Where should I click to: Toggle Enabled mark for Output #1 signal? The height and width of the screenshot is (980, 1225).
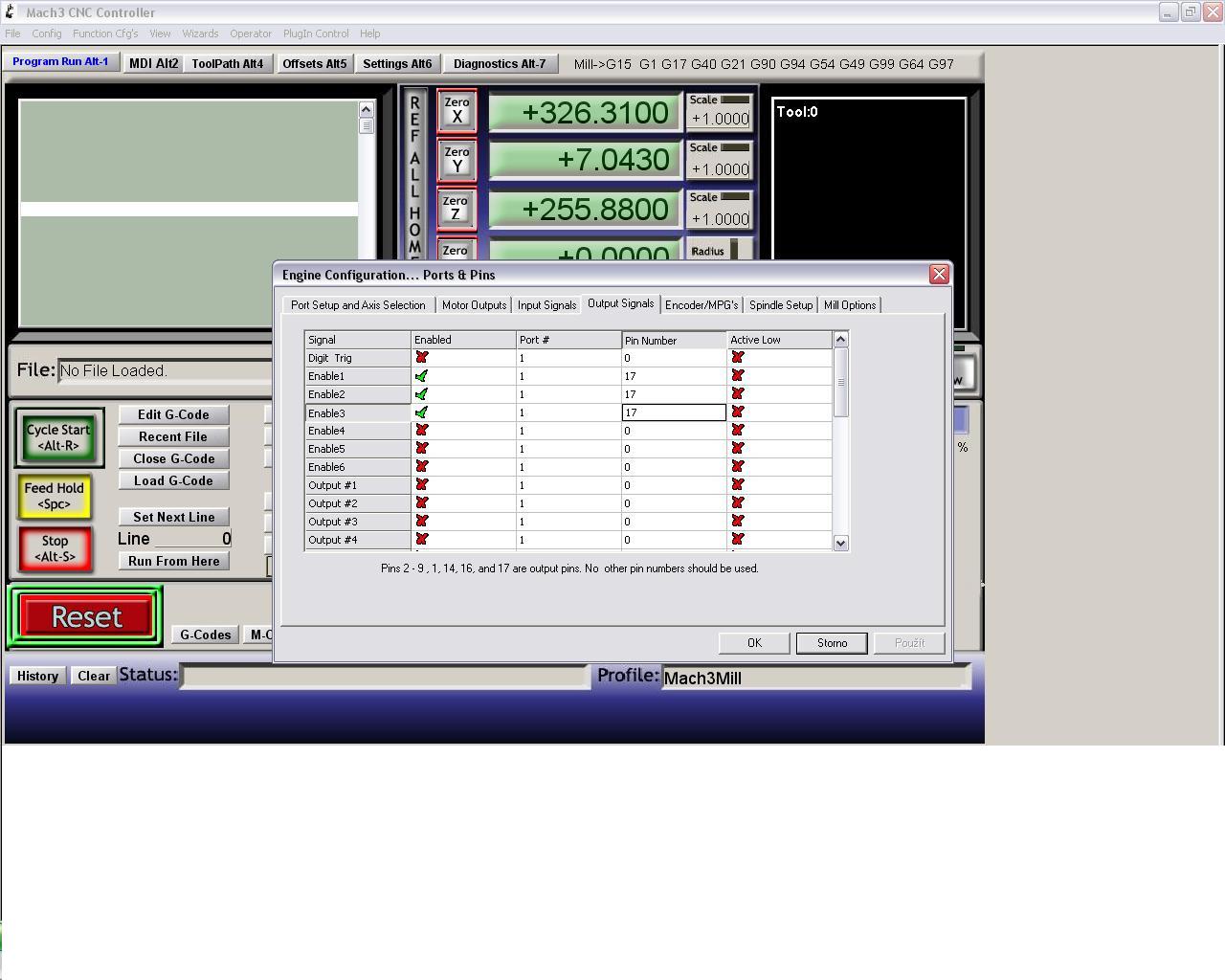click(x=422, y=485)
